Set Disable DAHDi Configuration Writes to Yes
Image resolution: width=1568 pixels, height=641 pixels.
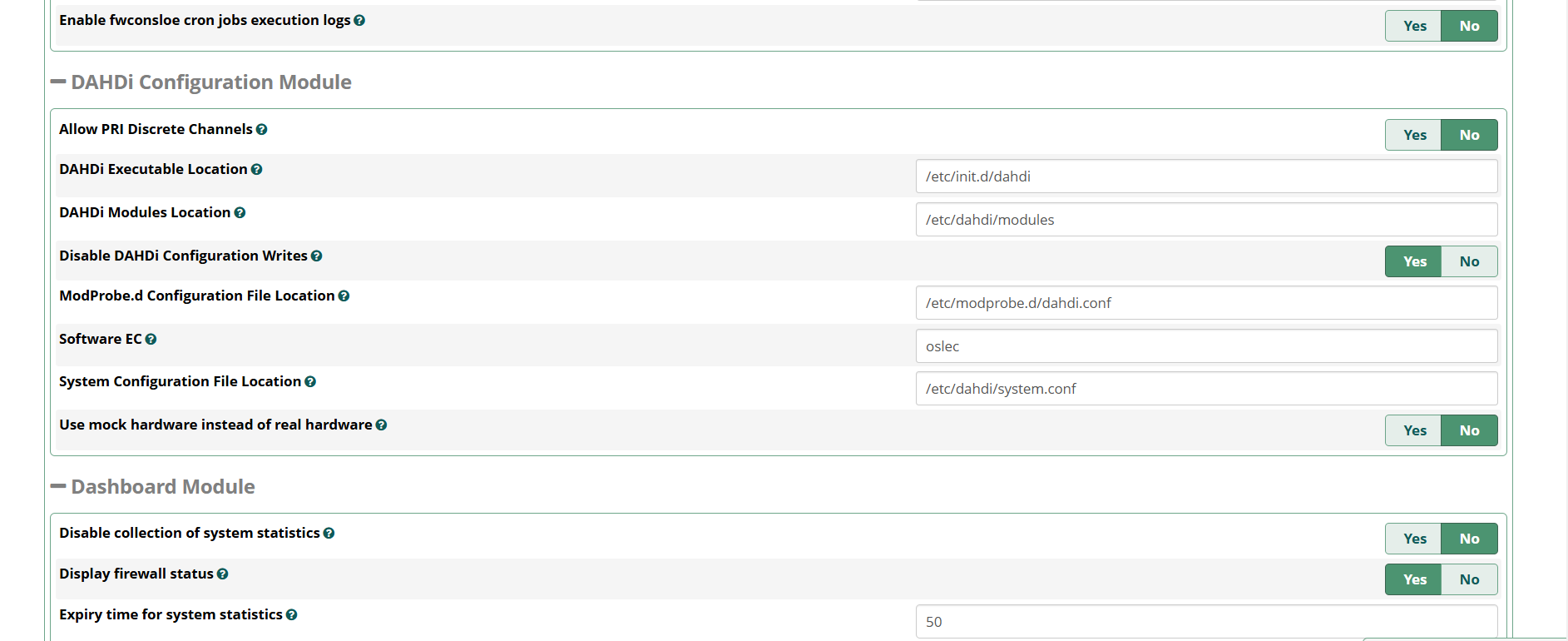[1413, 261]
